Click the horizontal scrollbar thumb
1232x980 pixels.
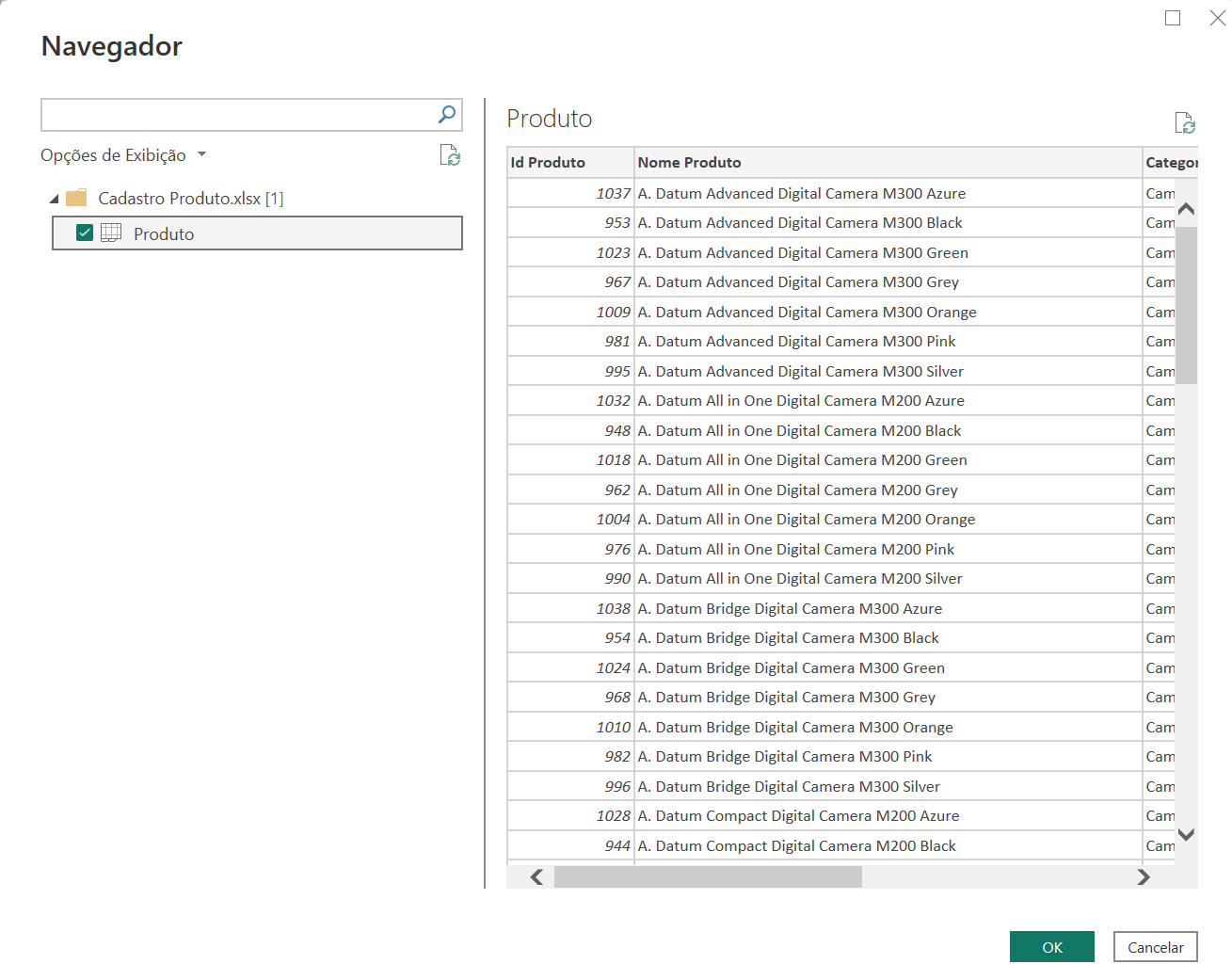tap(708, 876)
